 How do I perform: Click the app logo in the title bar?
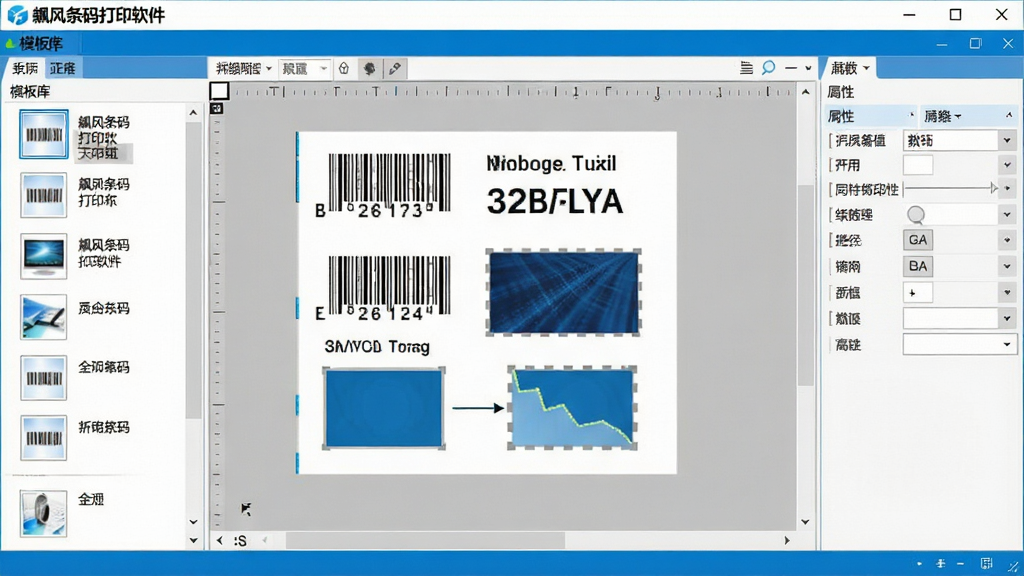pyautogui.click(x=17, y=14)
